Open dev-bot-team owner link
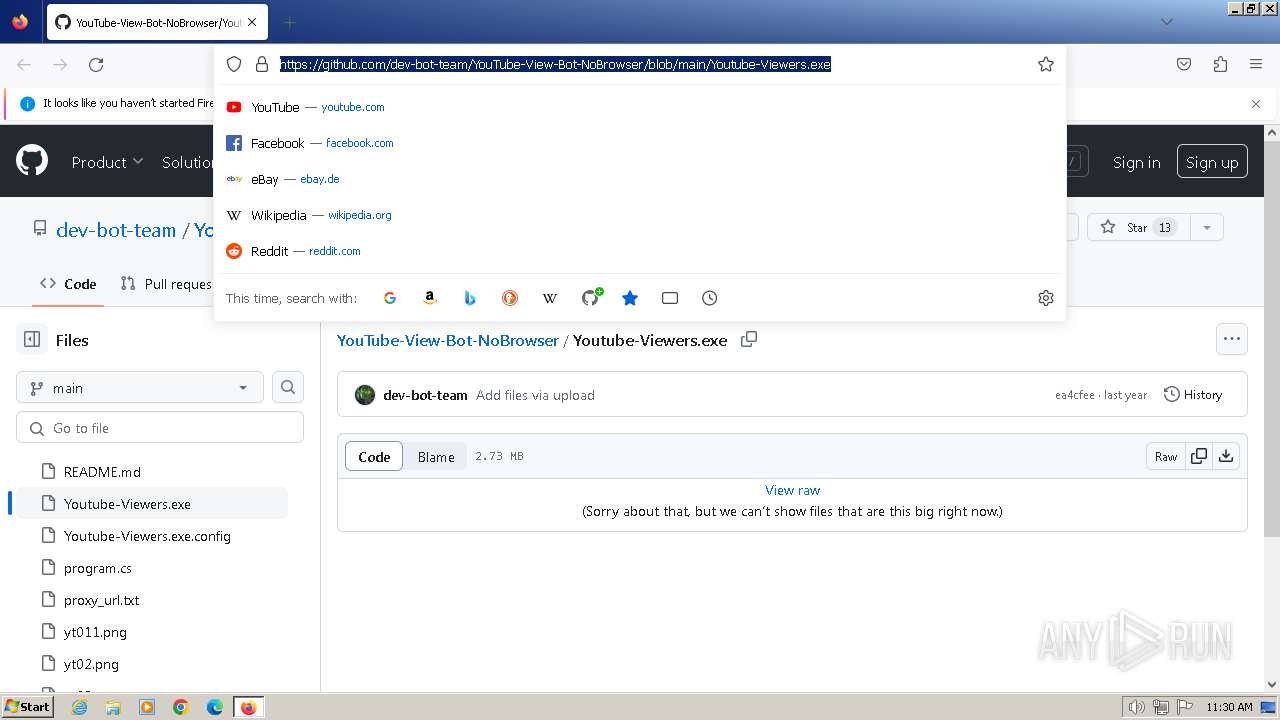The height and width of the screenshot is (720, 1280). [x=116, y=230]
